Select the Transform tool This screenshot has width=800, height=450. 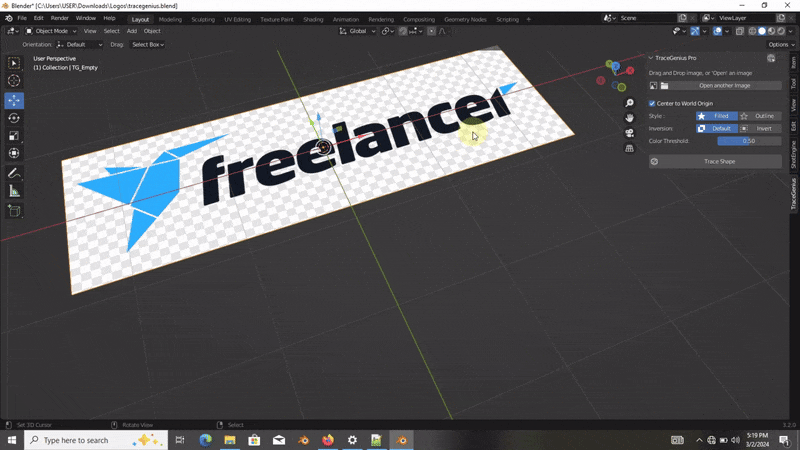[x=14, y=154]
